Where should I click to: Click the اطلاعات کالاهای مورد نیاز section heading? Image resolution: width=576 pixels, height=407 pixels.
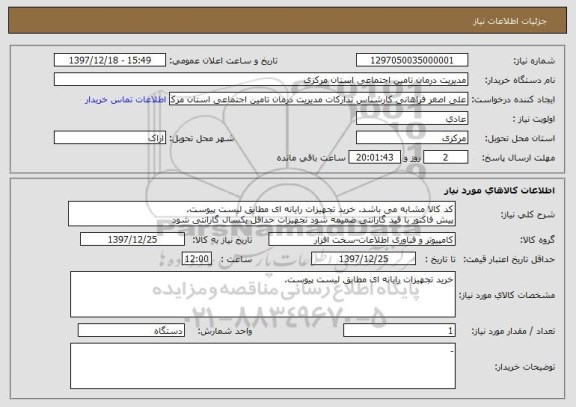click(499, 190)
